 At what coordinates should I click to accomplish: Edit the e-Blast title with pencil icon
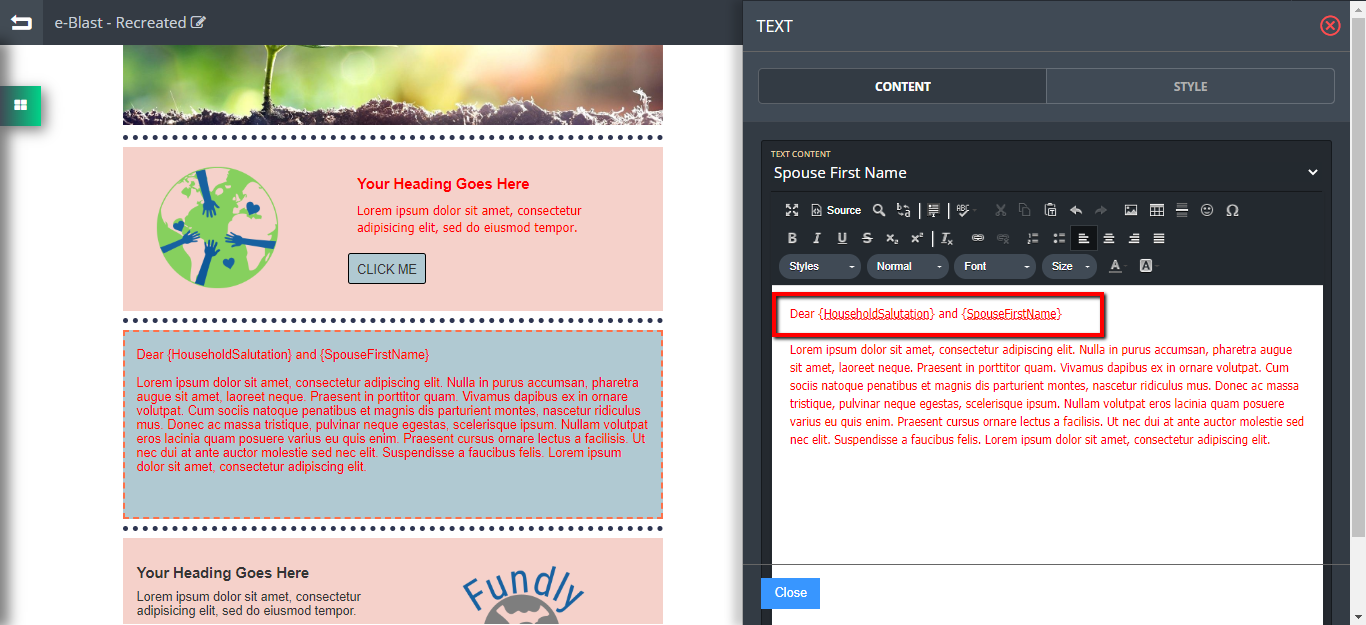199,22
